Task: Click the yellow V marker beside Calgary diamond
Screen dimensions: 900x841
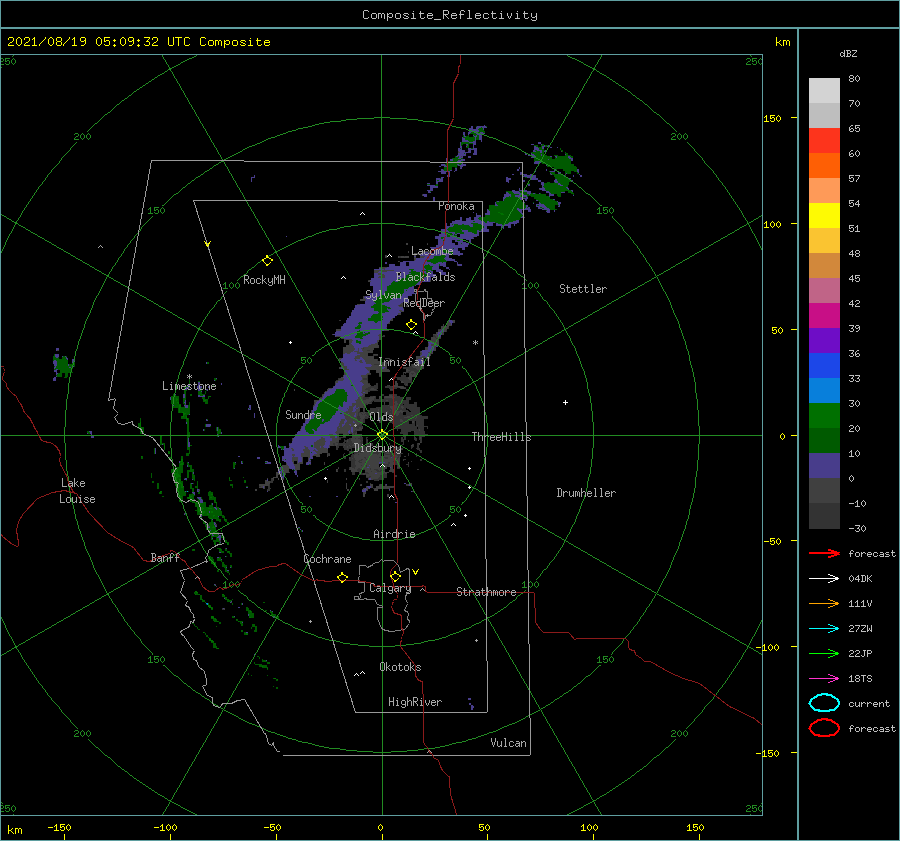Action: tap(415, 572)
